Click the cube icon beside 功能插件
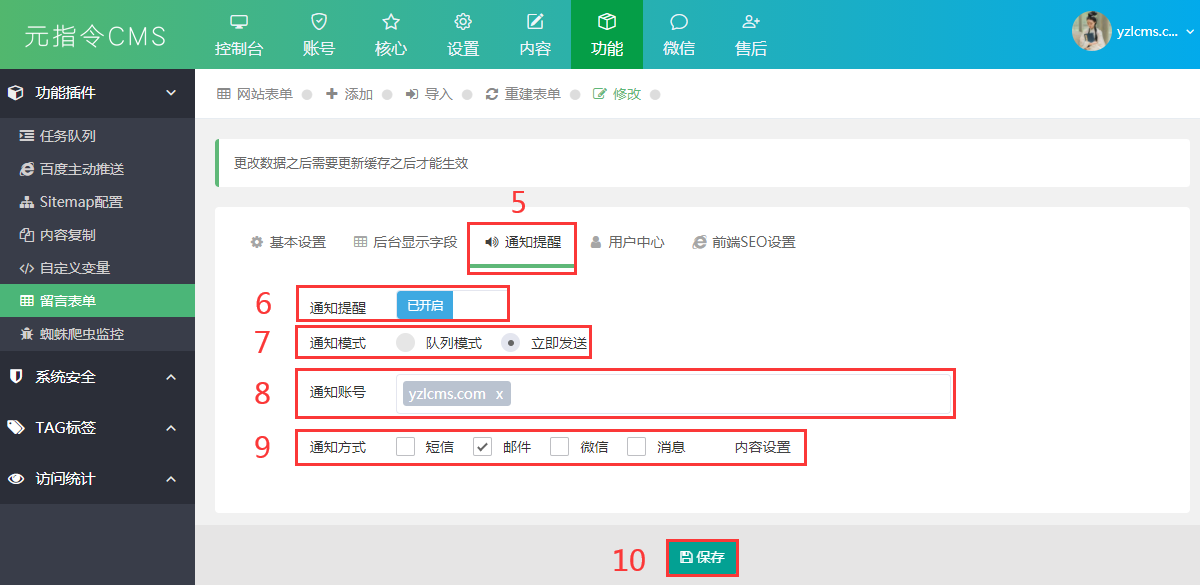This screenshot has height=585, width=1200. (x=15, y=92)
